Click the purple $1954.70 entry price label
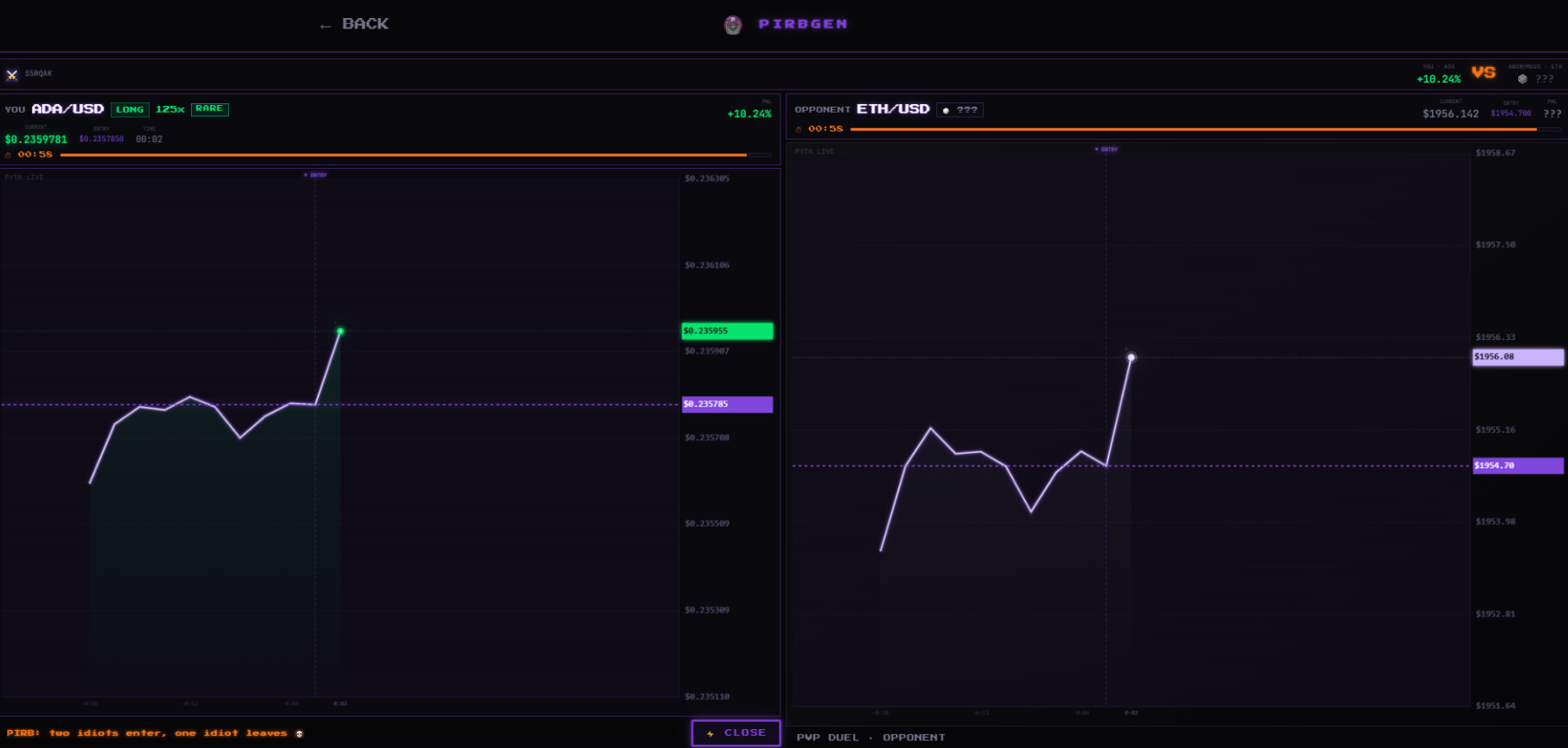The image size is (1568, 748). point(1517,466)
